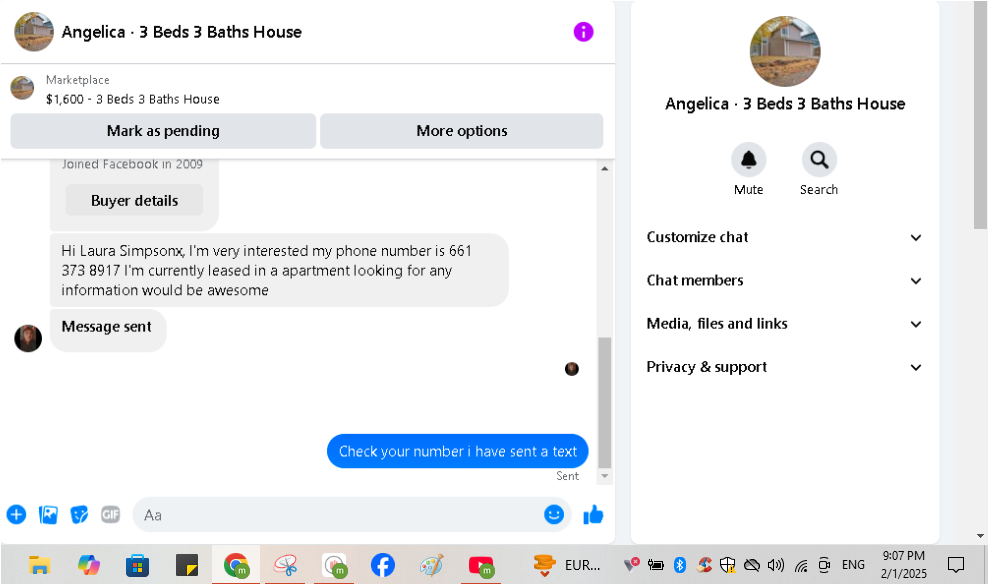Send a thumbs-up like

[593, 515]
